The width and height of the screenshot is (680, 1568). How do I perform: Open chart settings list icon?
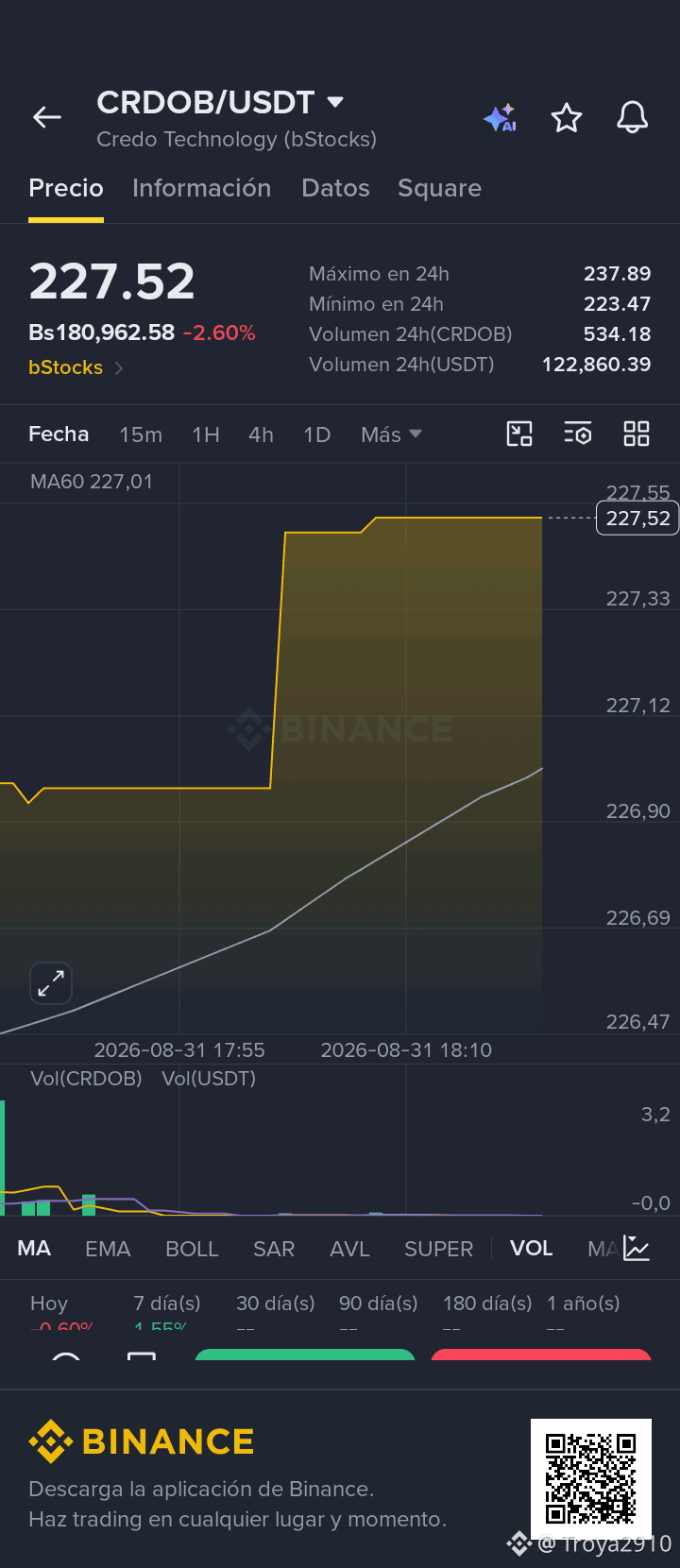578,434
